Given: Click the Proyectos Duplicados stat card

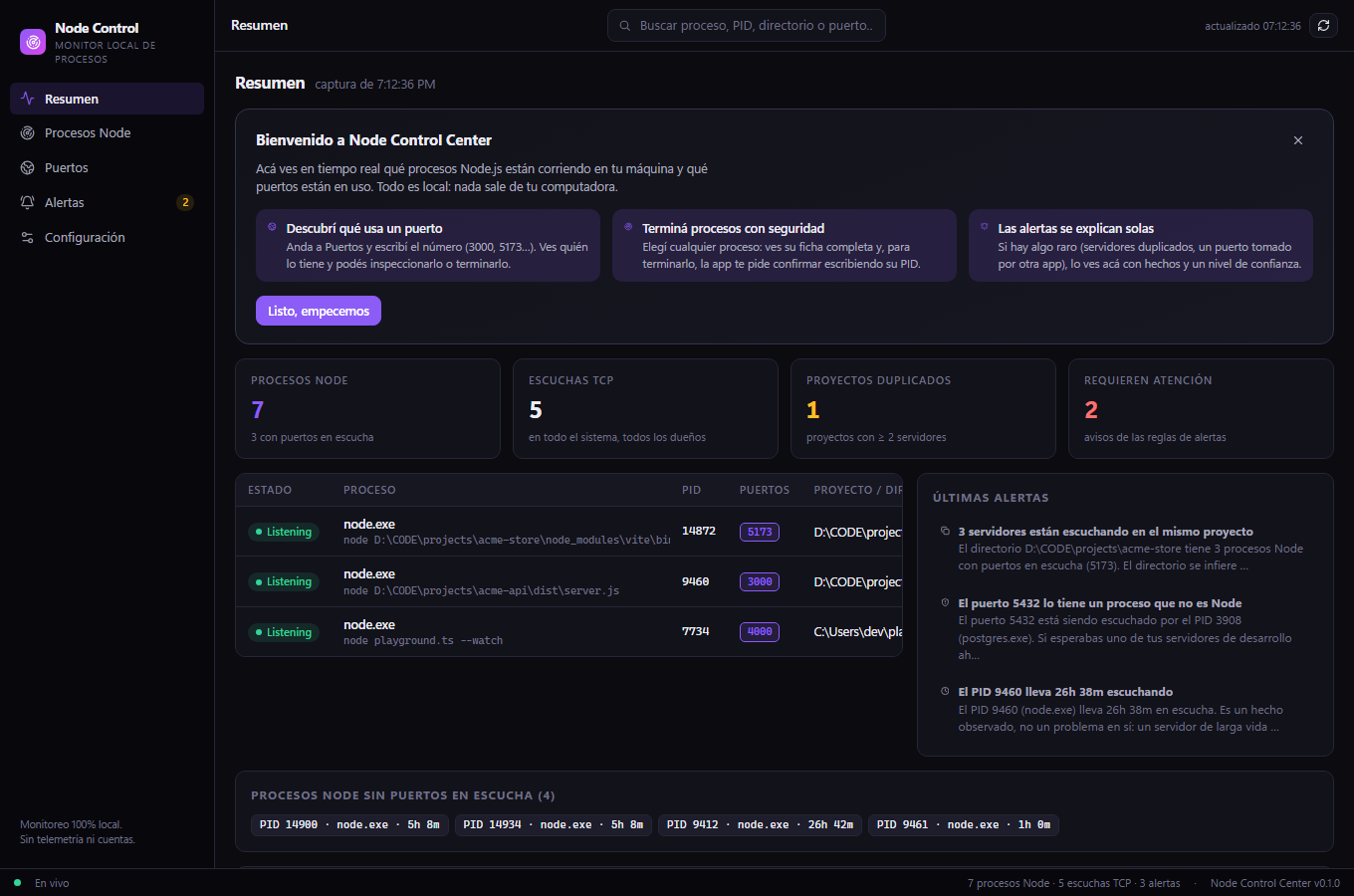Looking at the screenshot, I should click(923, 408).
